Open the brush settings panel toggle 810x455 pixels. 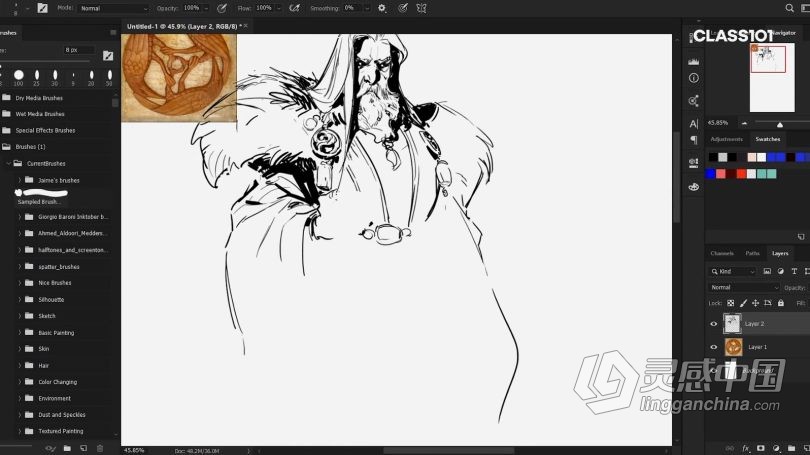point(43,8)
